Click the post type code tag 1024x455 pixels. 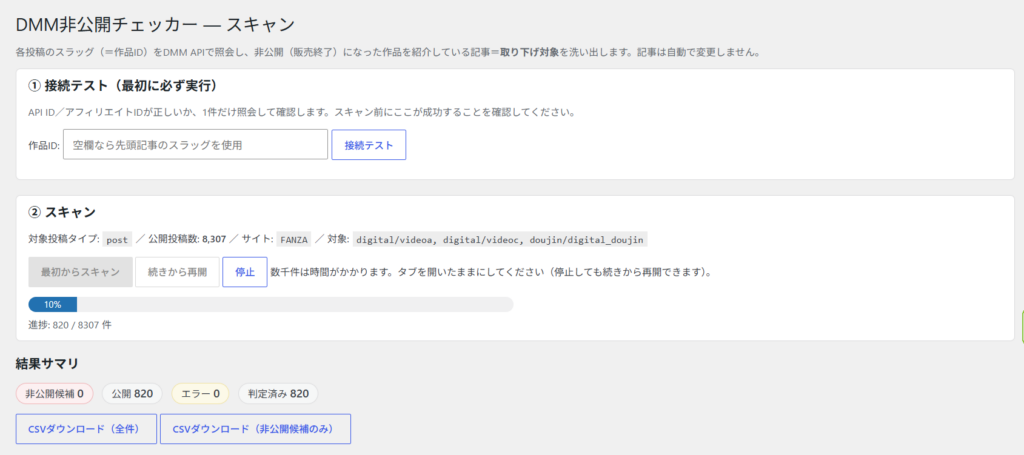pyautogui.click(x=118, y=240)
